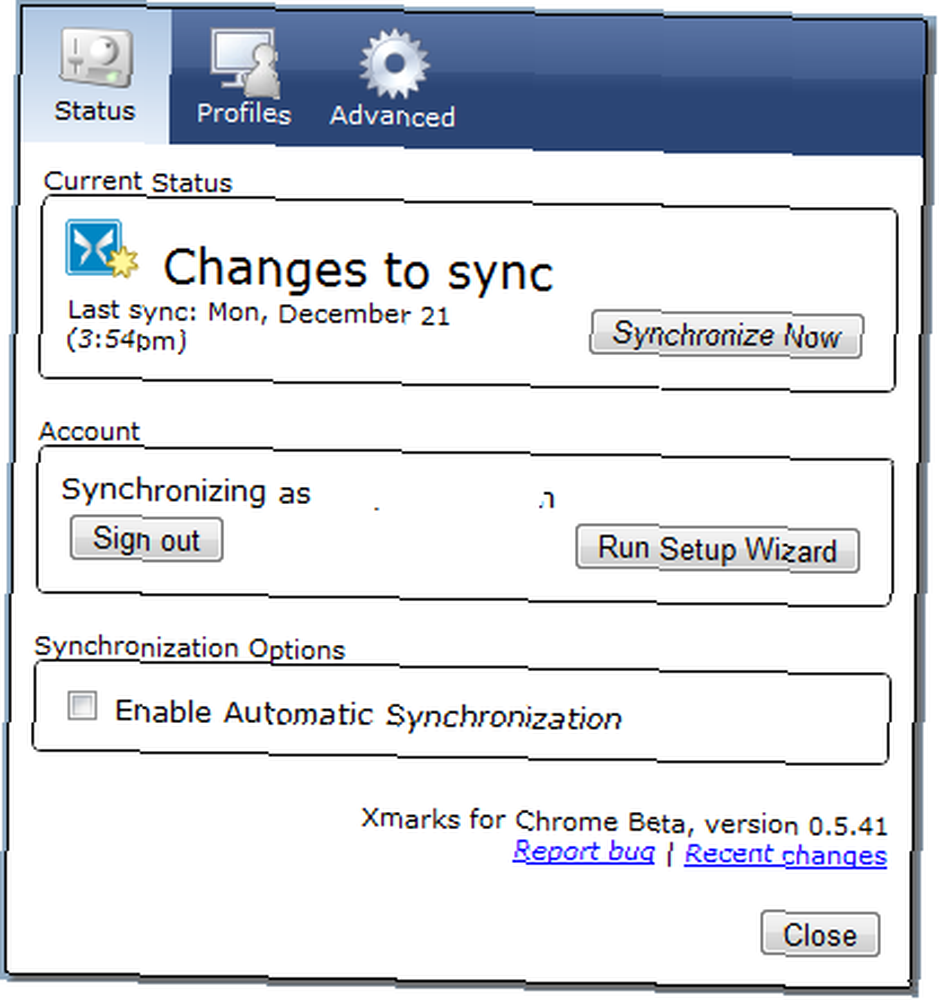This screenshot has height=1000, width=939.
Task: Click the 'Xmarks for Chrome Beta, version 0.5.41' text
Action: (x=624, y=822)
